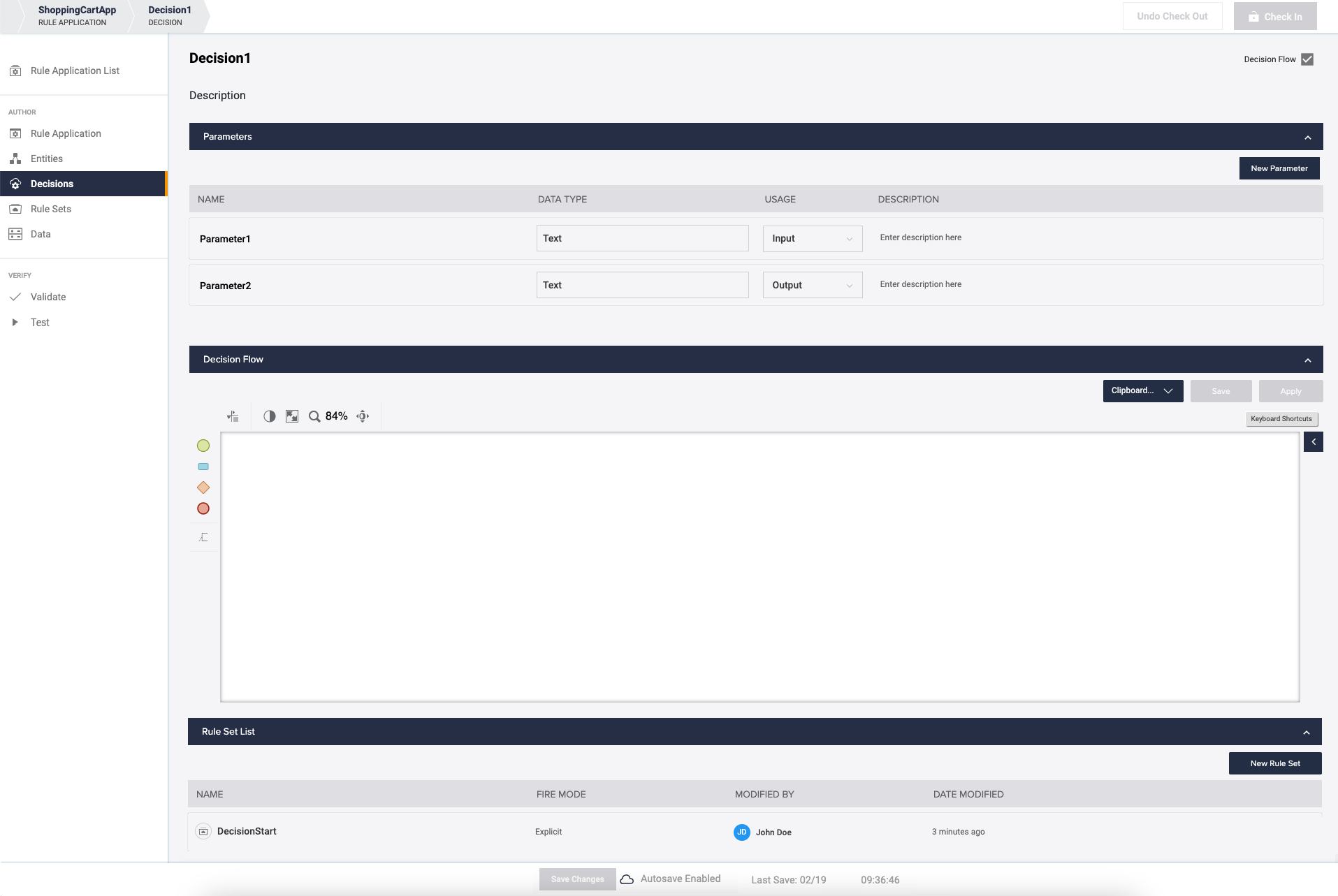This screenshot has width=1338, height=896.
Task: Click the New Rule Set button
Action: (x=1274, y=763)
